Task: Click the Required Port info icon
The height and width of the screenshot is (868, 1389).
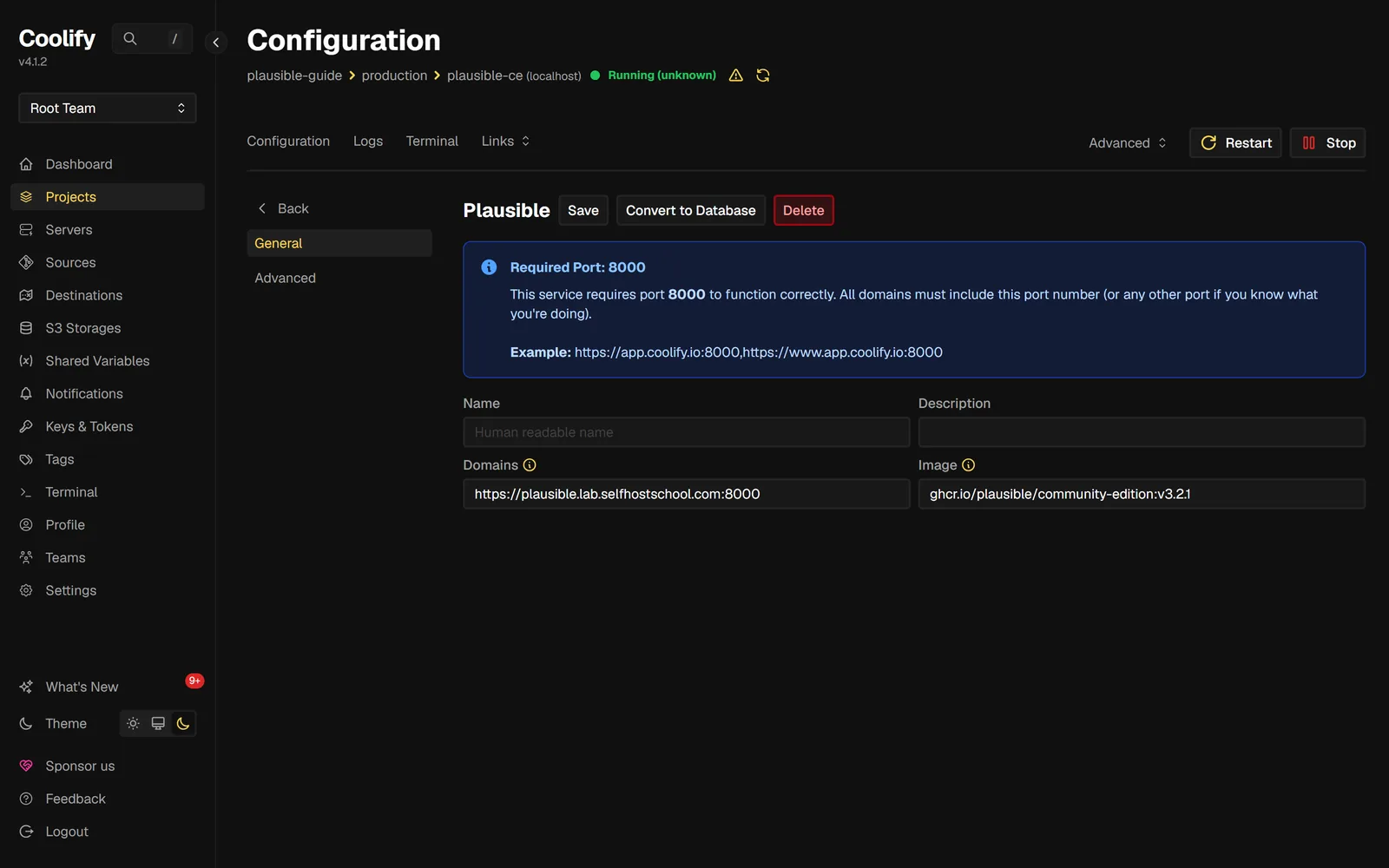Action: (x=490, y=267)
